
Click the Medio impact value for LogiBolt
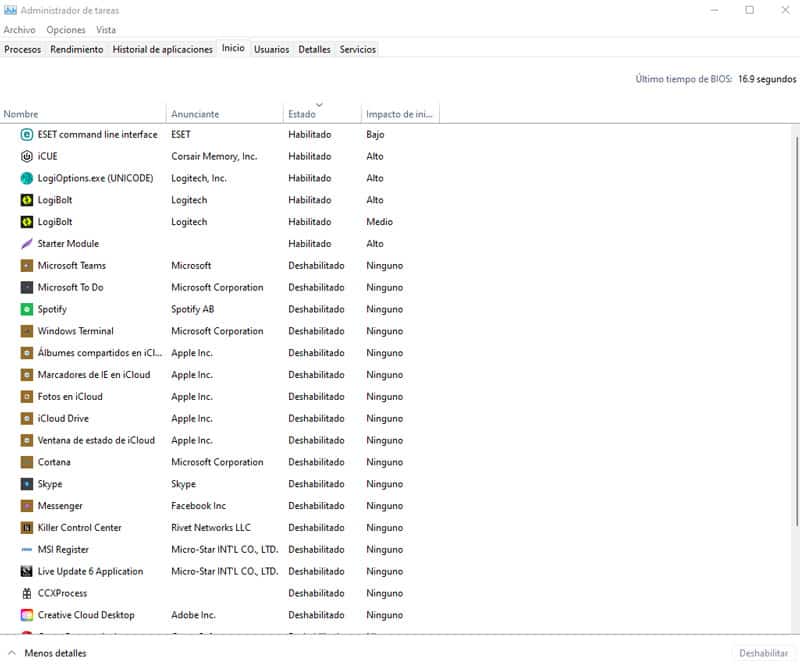[x=380, y=222]
